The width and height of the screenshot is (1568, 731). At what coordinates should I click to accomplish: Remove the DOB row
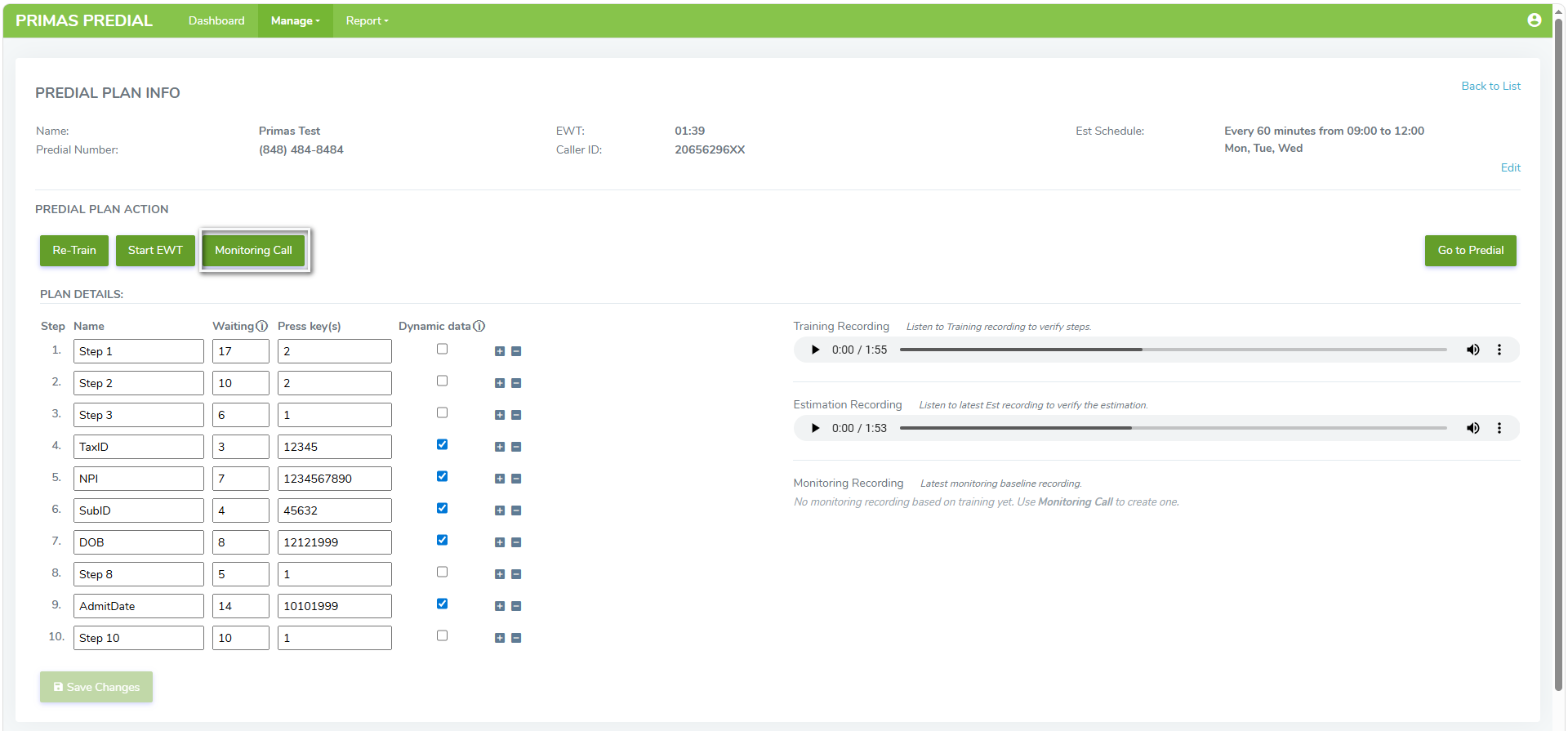(x=516, y=542)
